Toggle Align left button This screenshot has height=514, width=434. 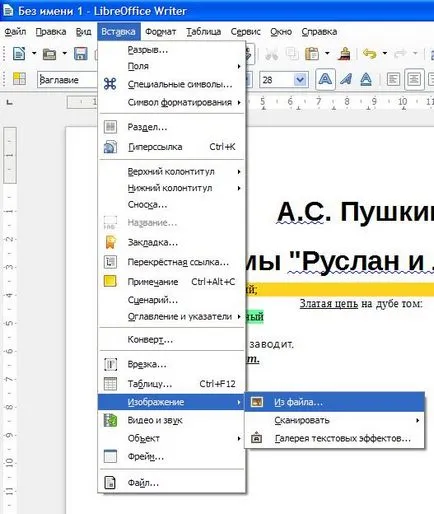click(393, 80)
